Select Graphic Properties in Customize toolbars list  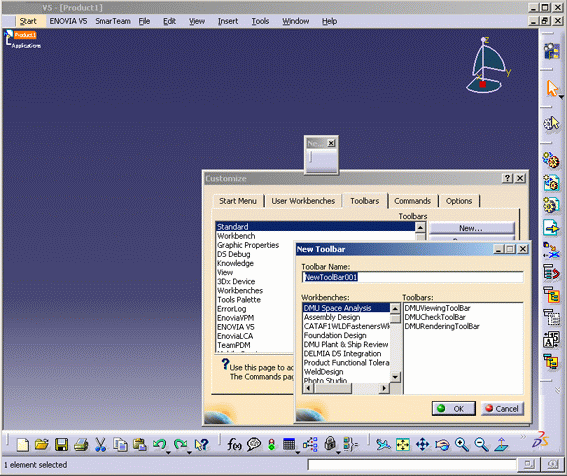[x=248, y=245]
